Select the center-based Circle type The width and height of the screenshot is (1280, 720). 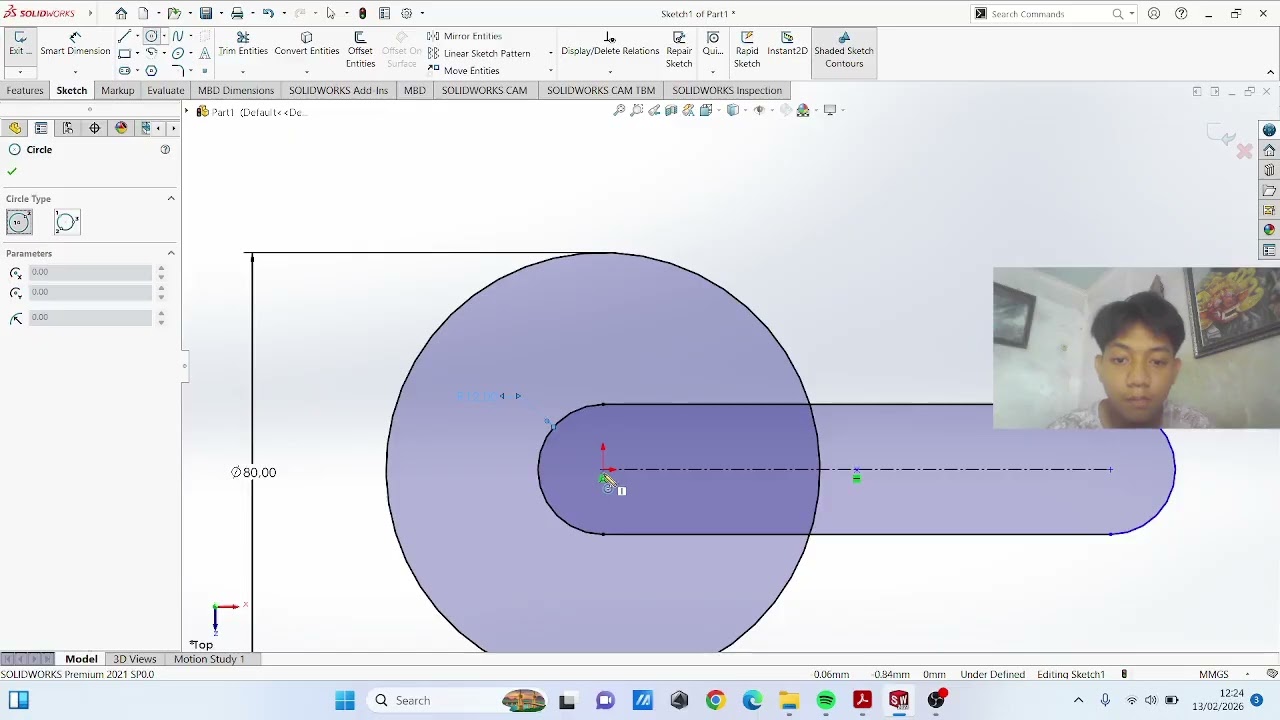(19, 222)
